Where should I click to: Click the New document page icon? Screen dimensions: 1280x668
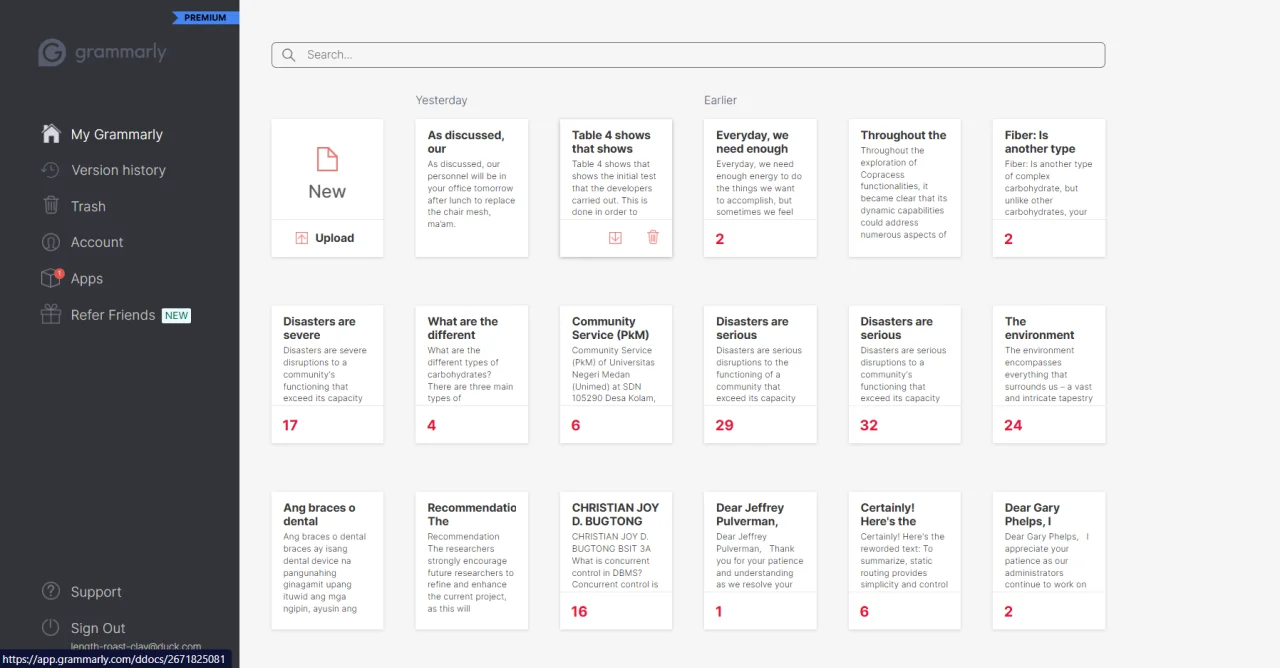(x=327, y=160)
